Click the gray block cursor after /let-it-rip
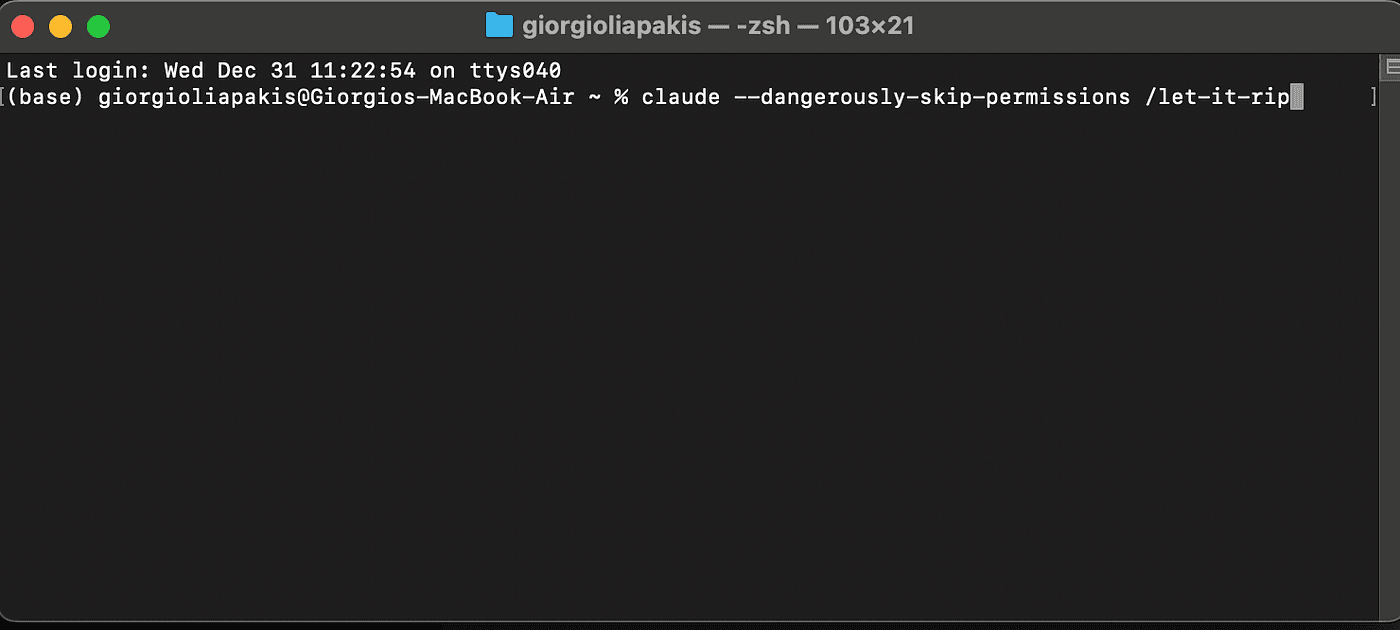1400x630 pixels. (x=1297, y=97)
